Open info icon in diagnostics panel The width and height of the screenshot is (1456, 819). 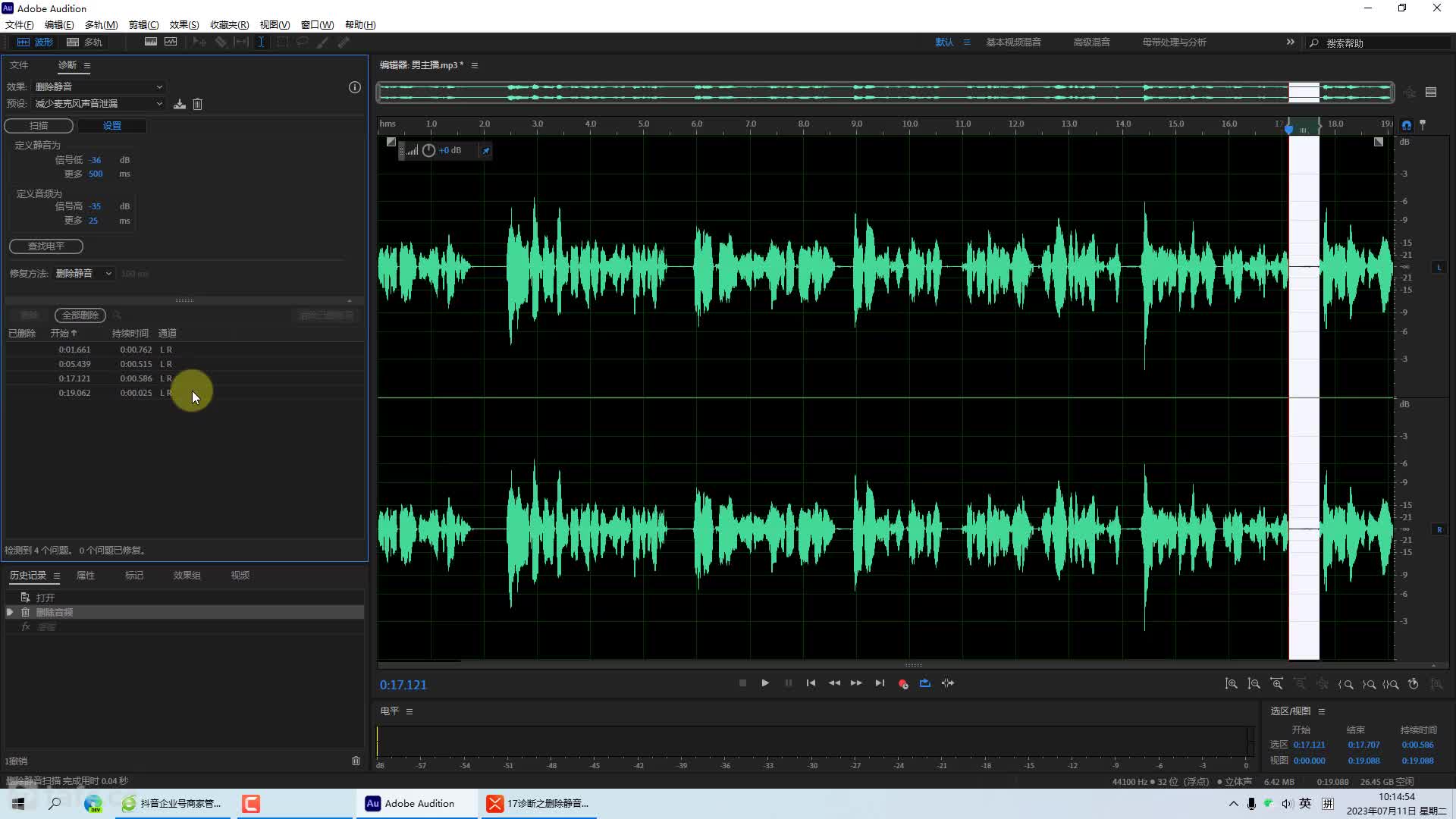(354, 87)
